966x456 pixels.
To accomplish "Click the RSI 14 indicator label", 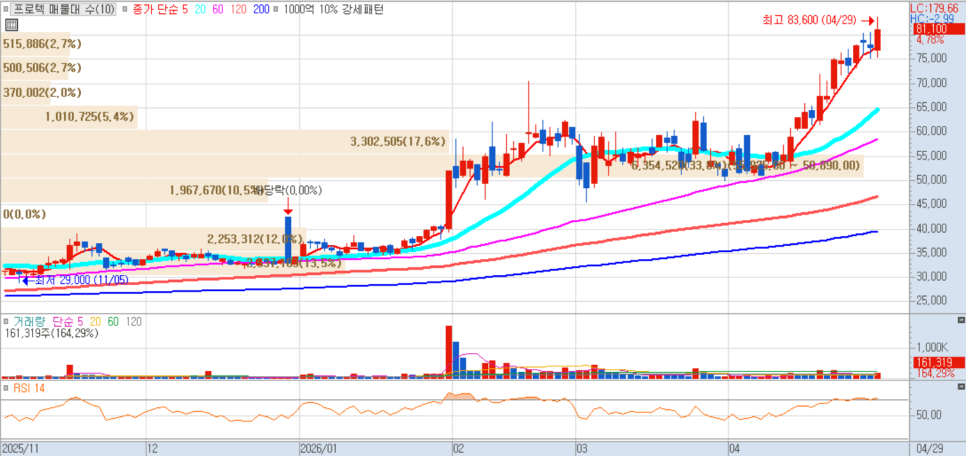I will tap(28, 388).
